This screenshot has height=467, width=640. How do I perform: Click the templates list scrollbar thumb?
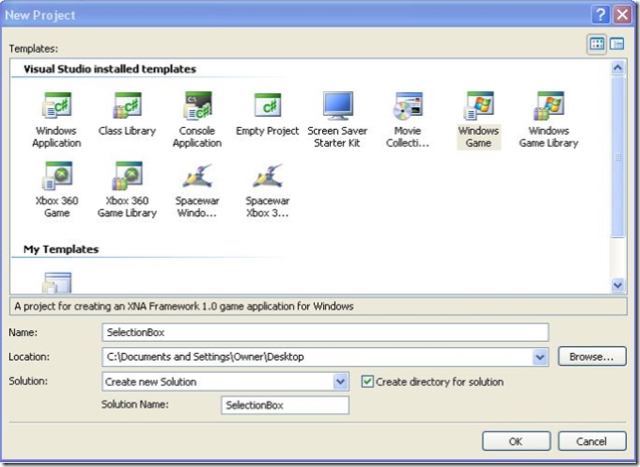(618, 156)
